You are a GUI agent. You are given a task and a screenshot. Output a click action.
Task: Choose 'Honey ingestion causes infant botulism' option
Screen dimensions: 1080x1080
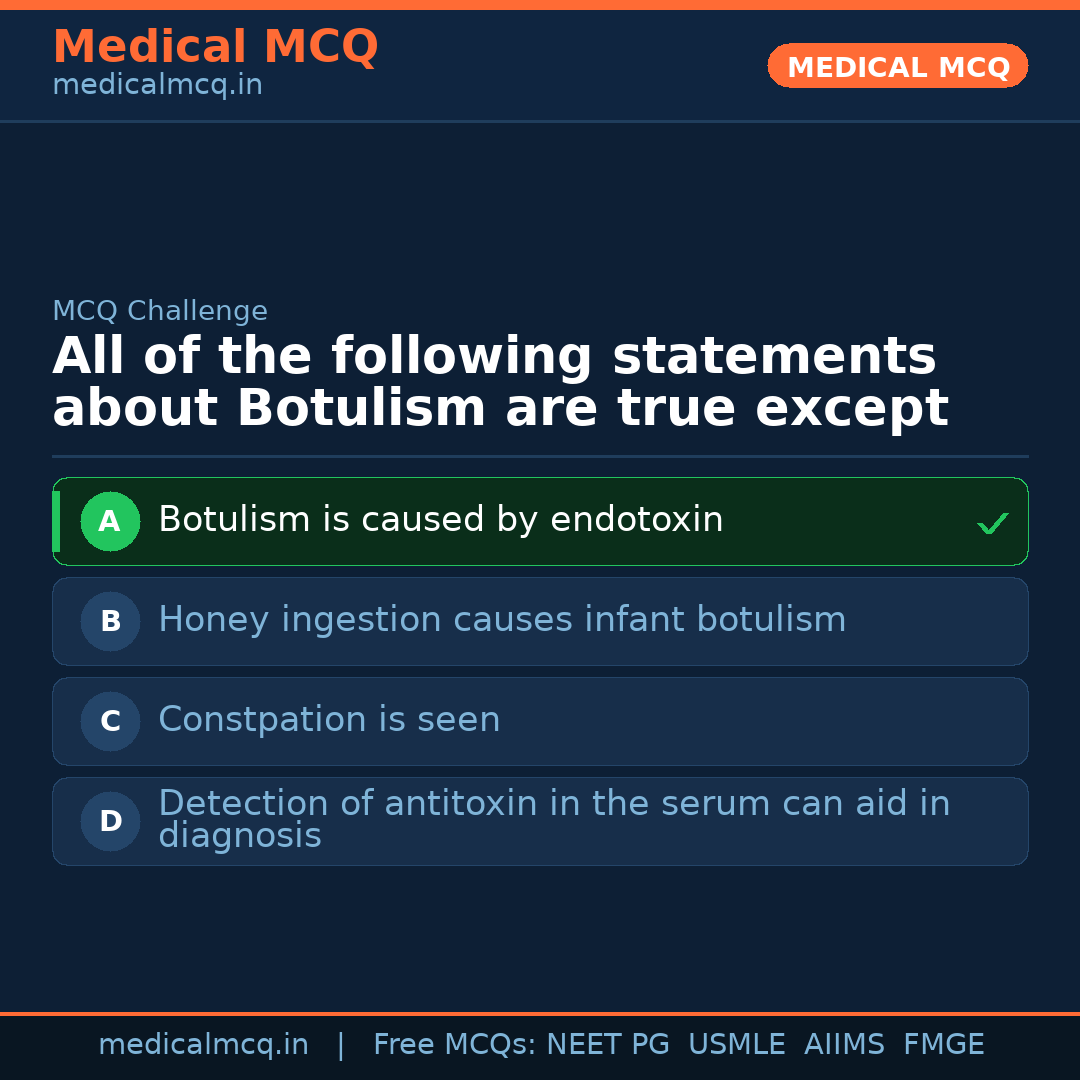tap(502, 620)
